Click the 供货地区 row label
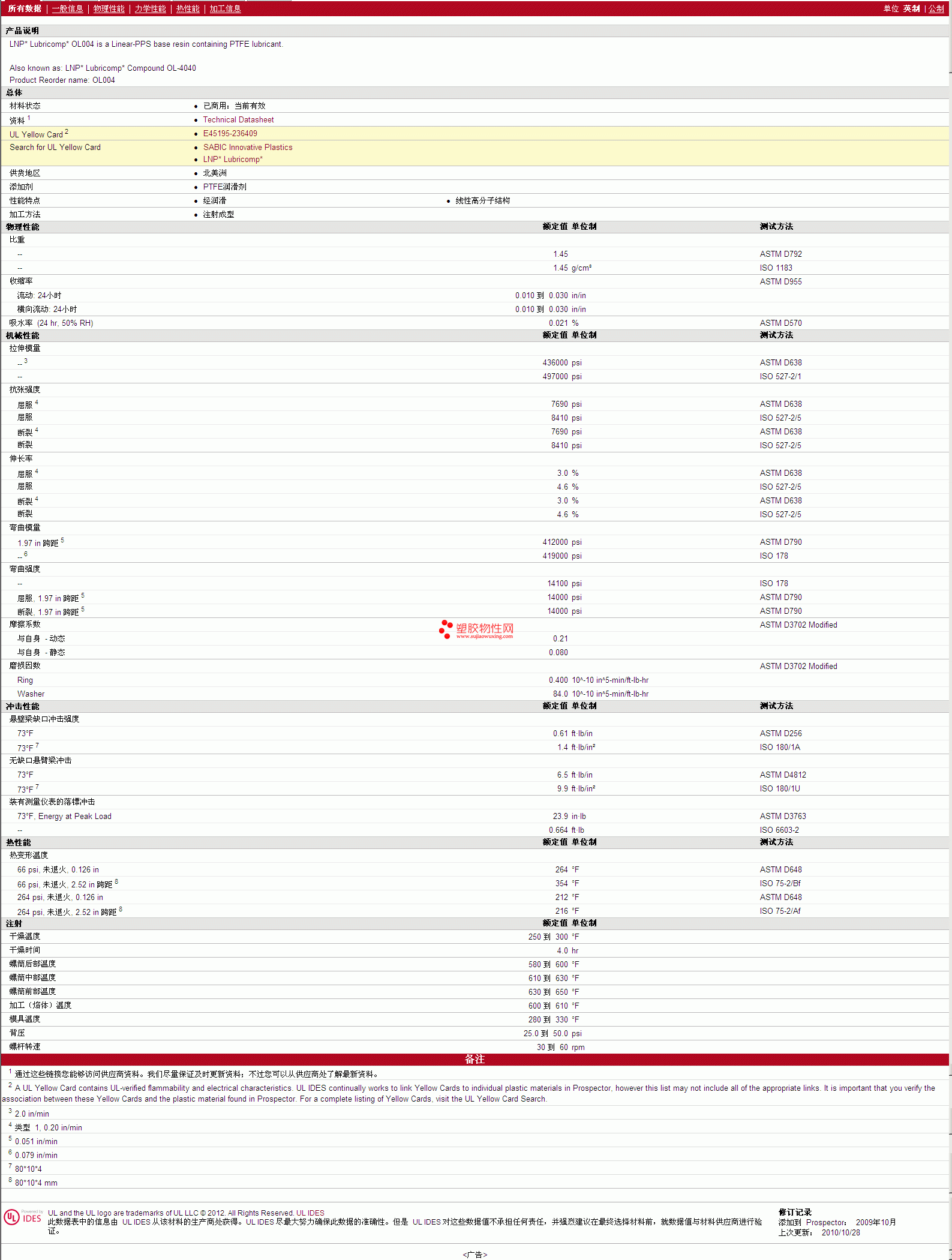Viewport: 952px width, 1260px height. [25, 173]
